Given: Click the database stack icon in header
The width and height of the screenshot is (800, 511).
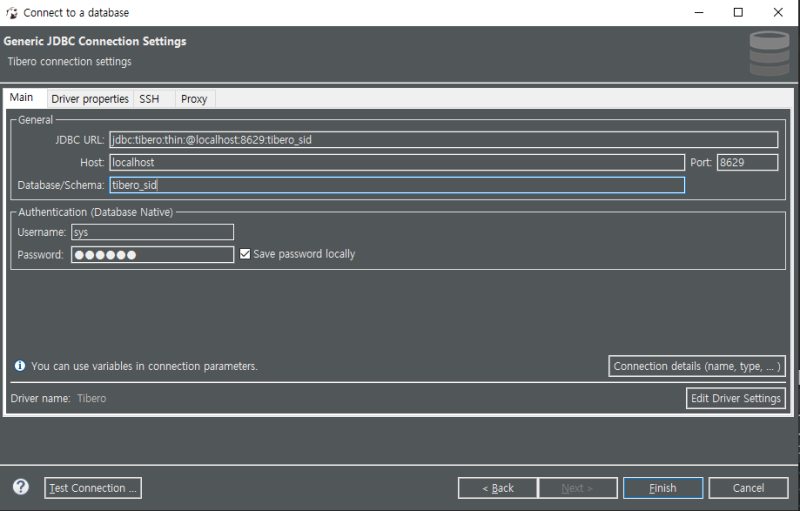Looking at the screenshot, I should click(x=769, y=53).
